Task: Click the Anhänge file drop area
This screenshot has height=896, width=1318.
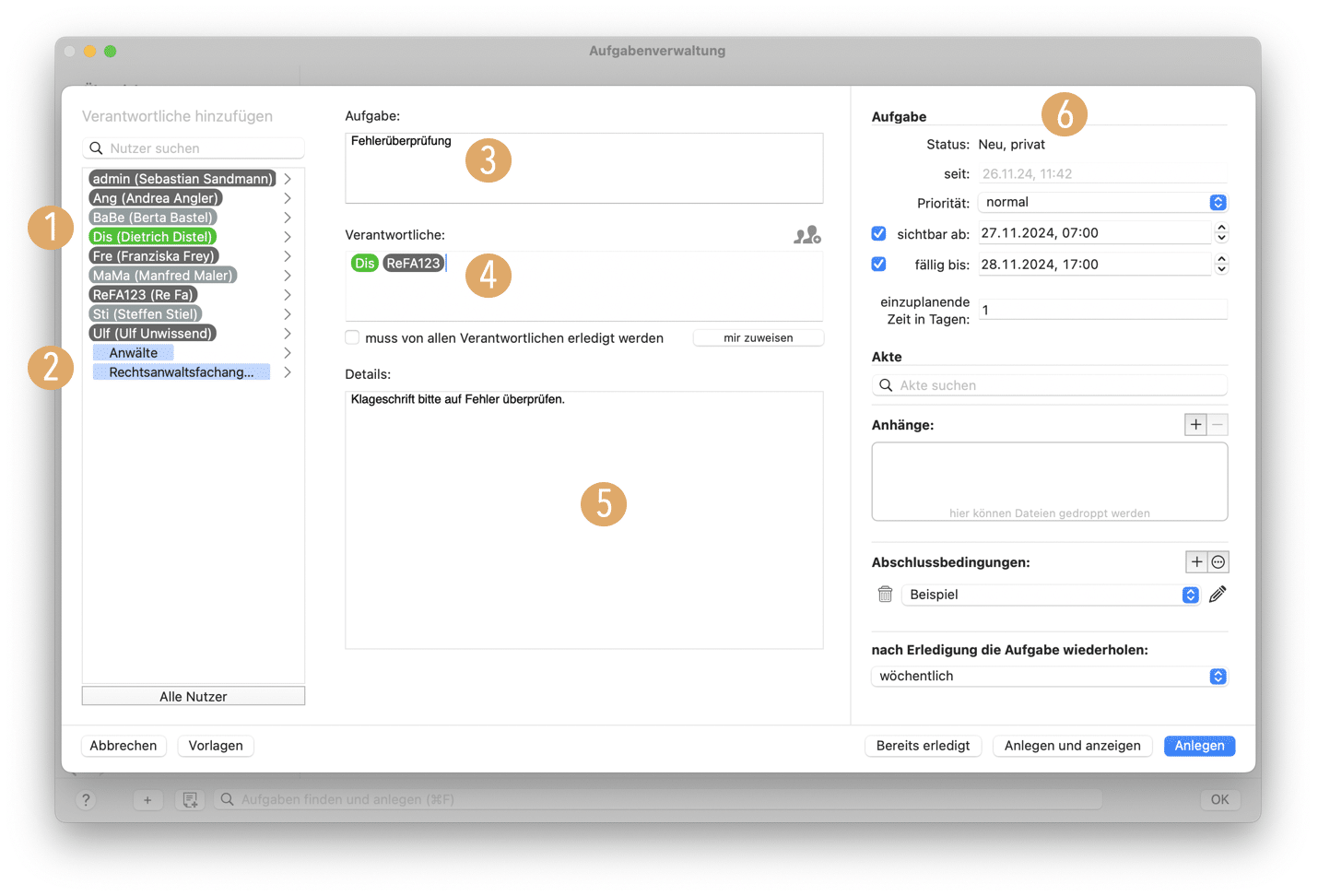Action: click(x=1049, y=482)
